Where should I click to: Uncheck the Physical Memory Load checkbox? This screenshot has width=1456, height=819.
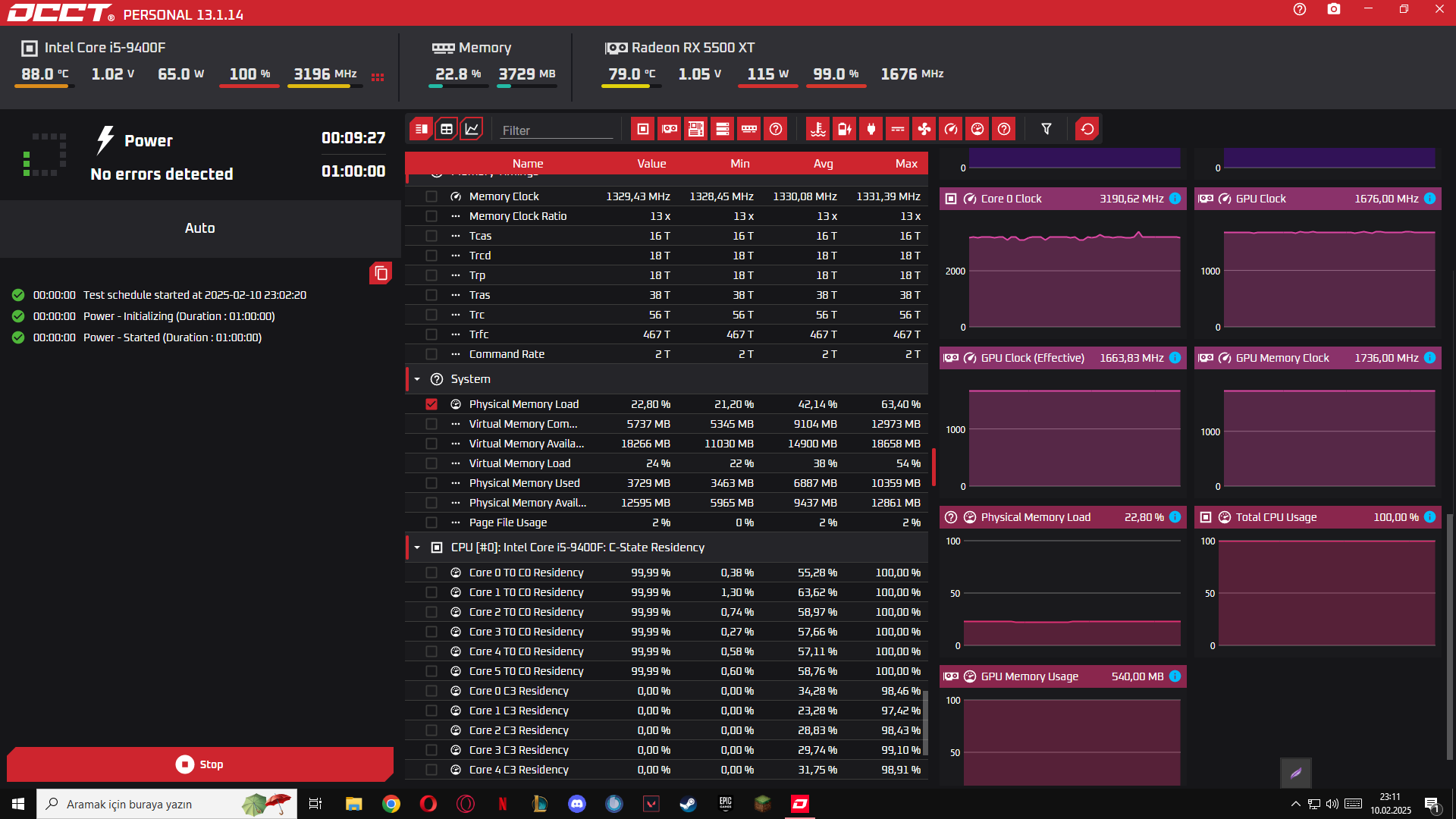[431, 404]
